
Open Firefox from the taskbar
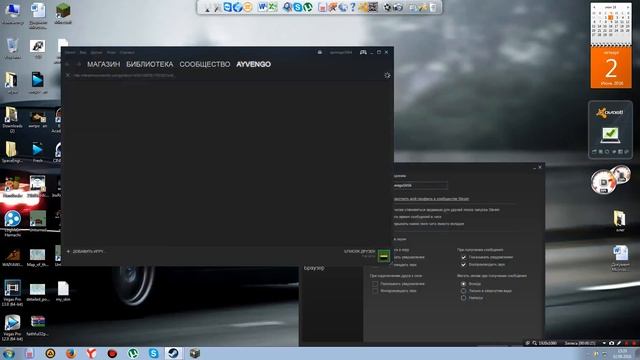[x=71, y=353]
